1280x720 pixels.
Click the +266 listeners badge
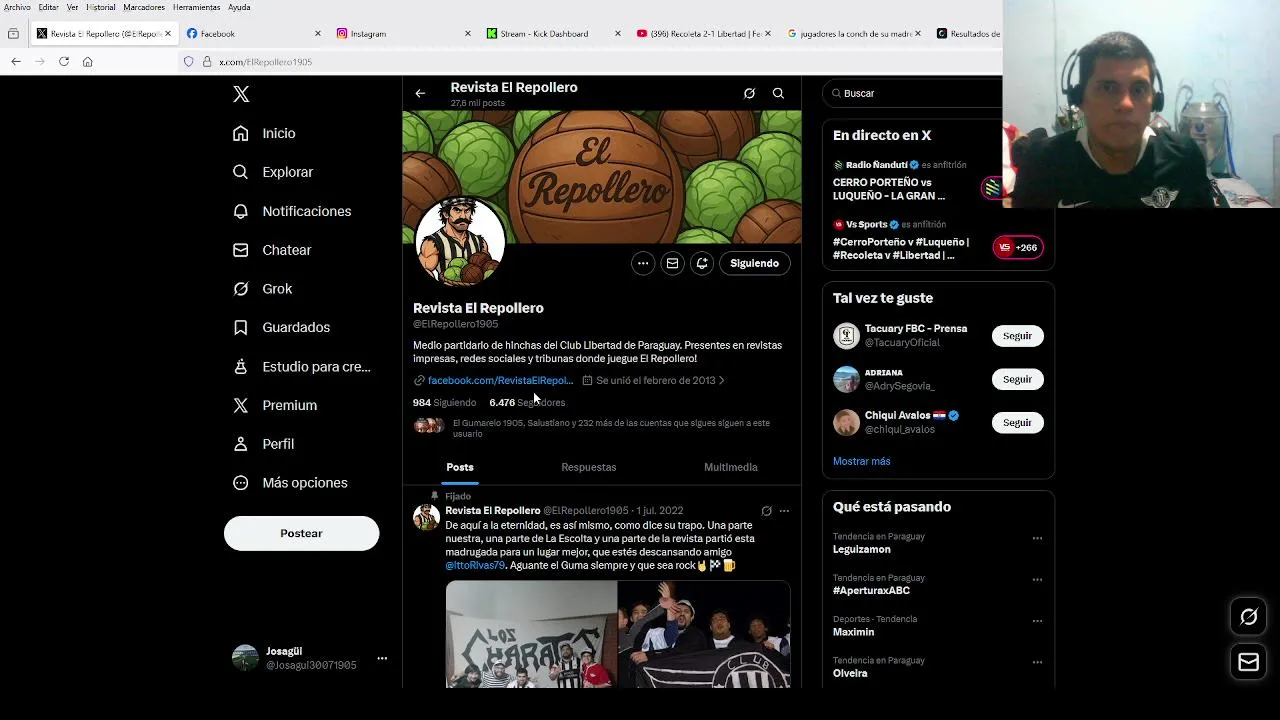(1018, 247)
